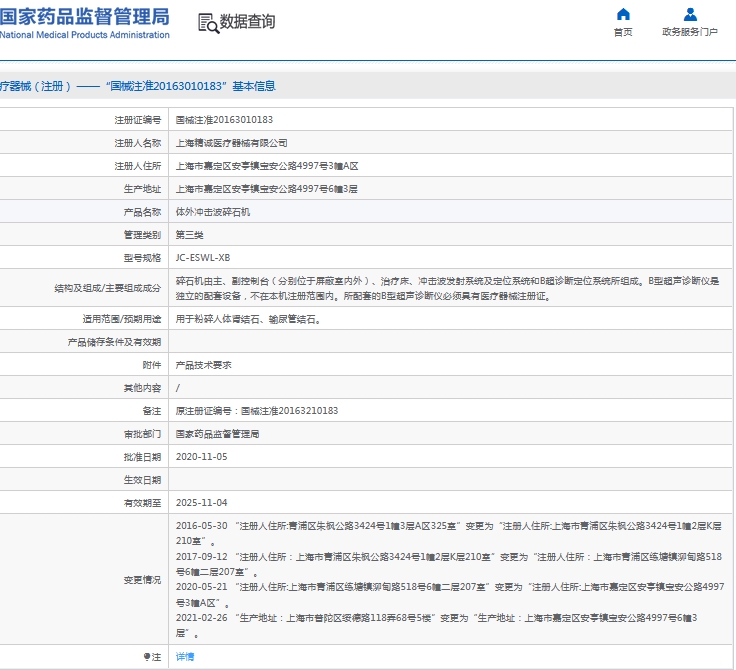Viewport: 736px width, 670px height.
Task: Click the 变更情况 field label
Action: pyautogui.click(x=142, y=580)
